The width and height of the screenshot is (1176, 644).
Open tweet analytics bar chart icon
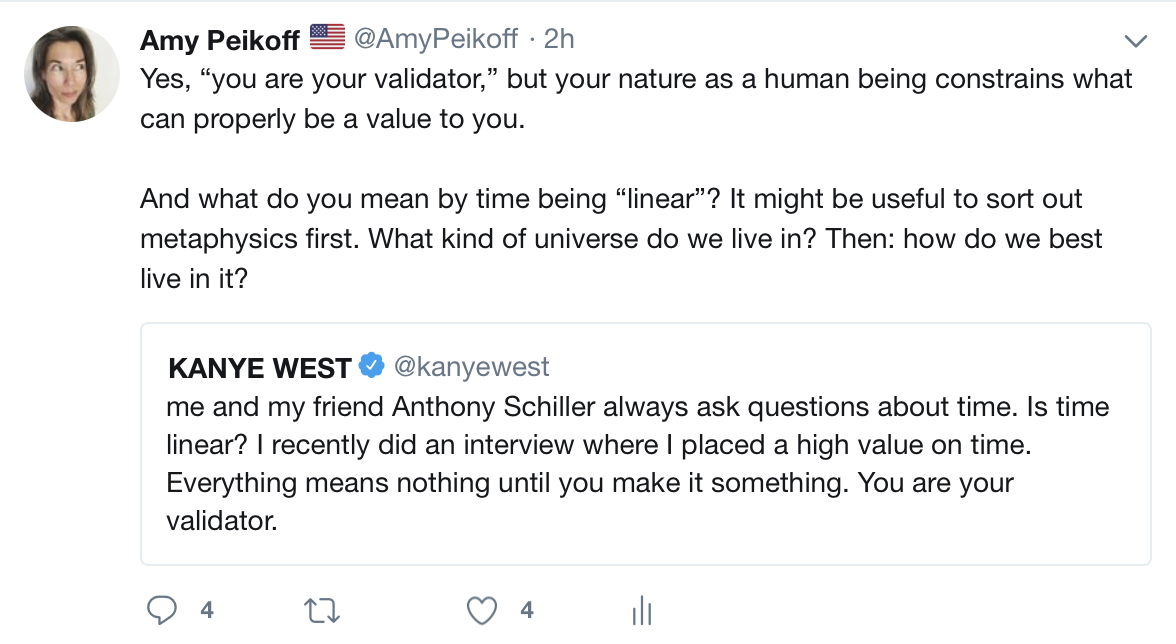(642, 611)
